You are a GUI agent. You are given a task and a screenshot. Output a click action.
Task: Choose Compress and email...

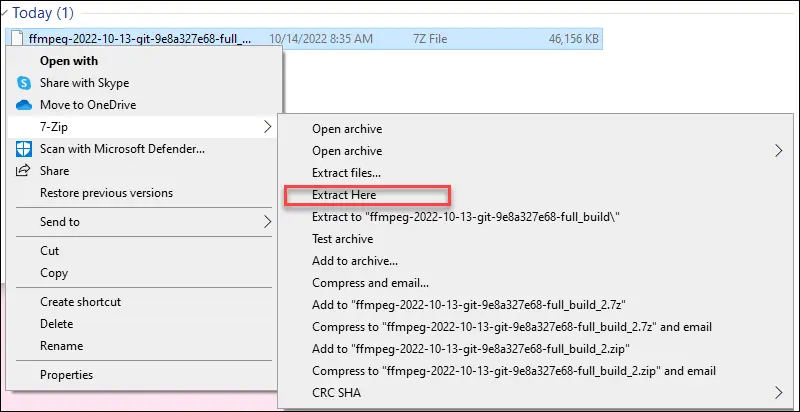(x=370, y=283)
